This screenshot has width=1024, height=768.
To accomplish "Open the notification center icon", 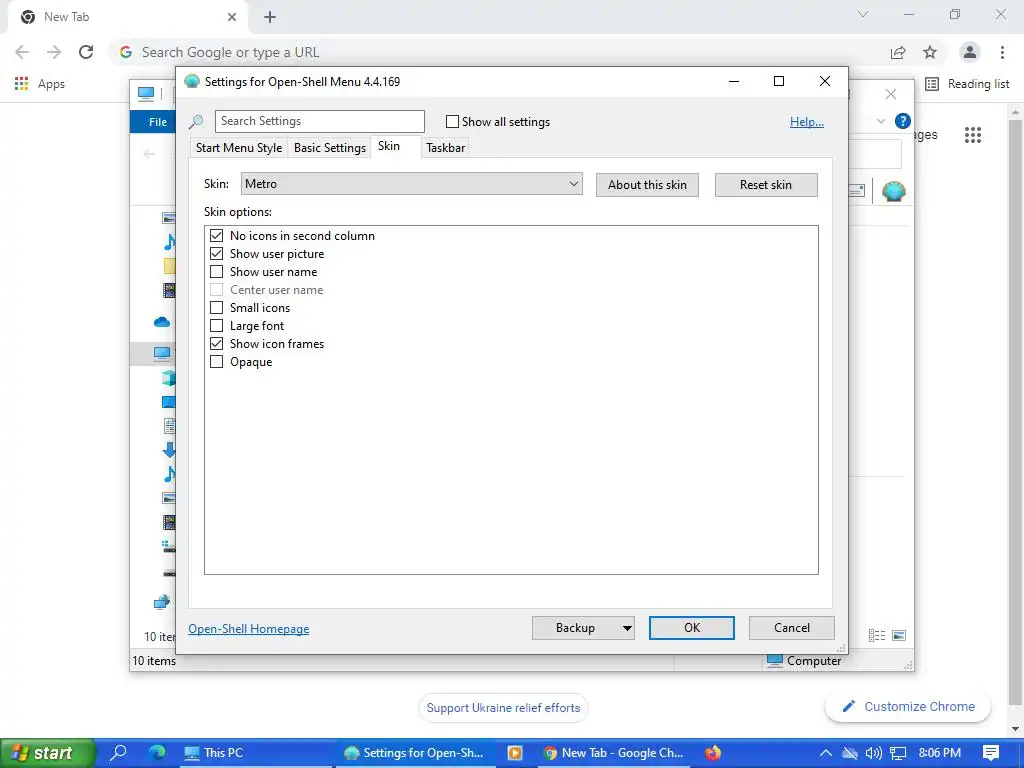I will click(x=991, y=753).
